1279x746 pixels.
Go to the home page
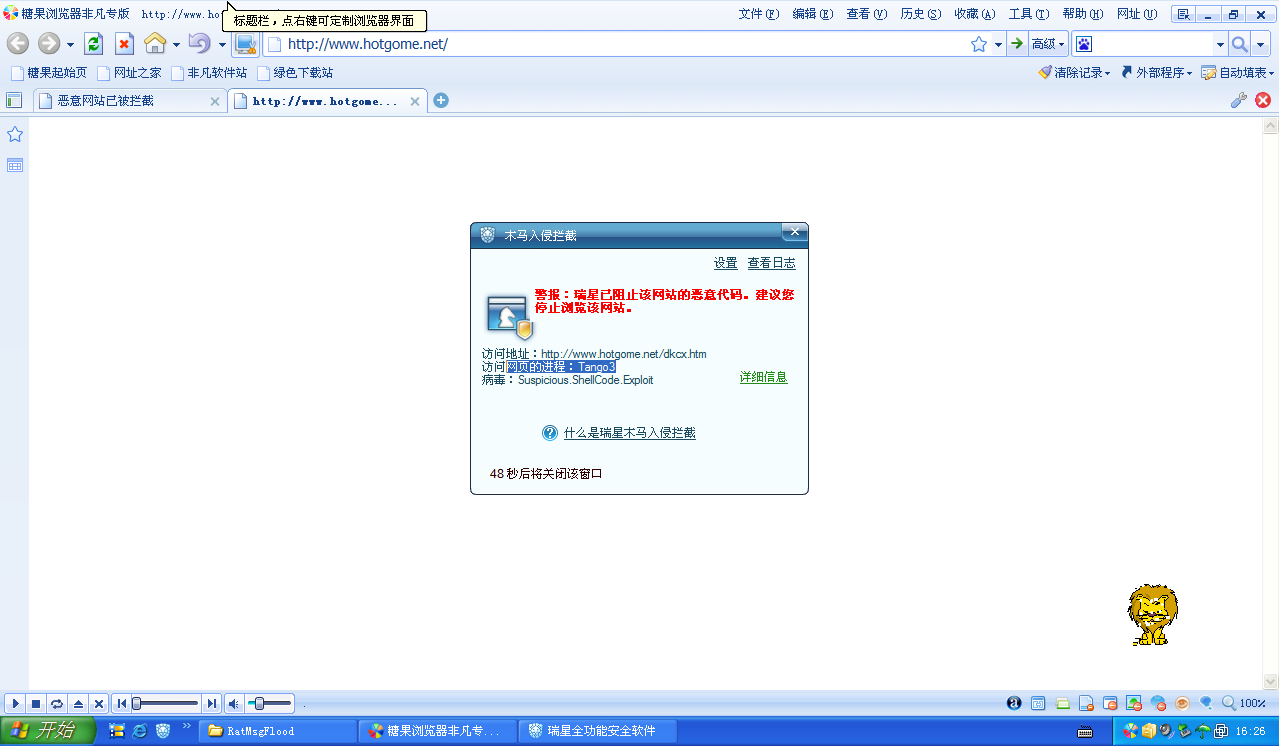(155, 44)
